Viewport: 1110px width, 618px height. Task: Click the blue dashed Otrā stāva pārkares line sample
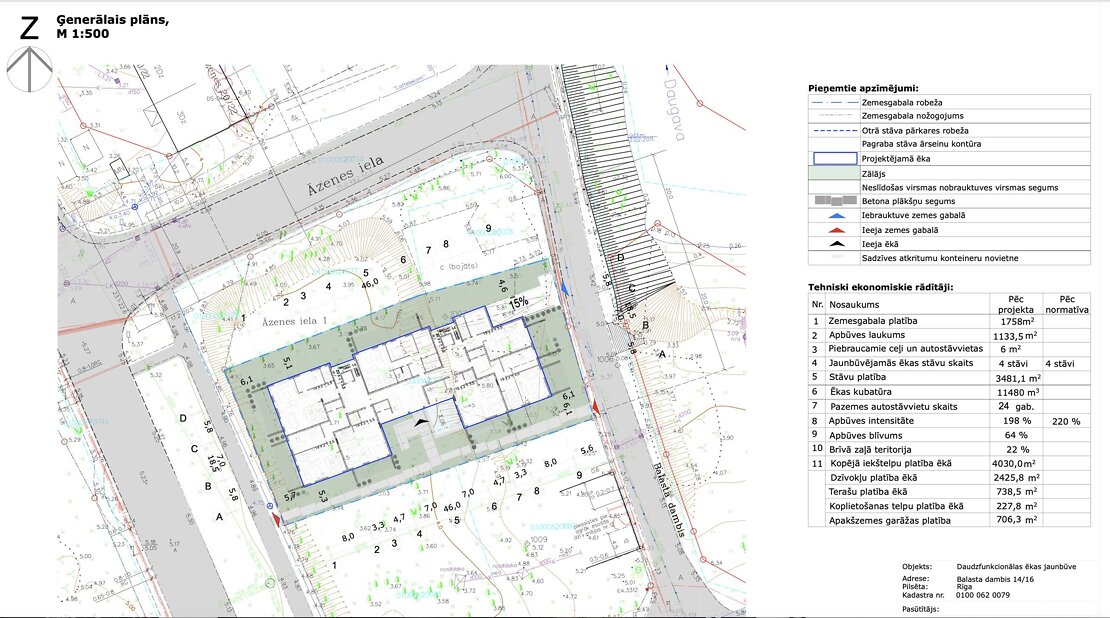[x=832, y=130]
